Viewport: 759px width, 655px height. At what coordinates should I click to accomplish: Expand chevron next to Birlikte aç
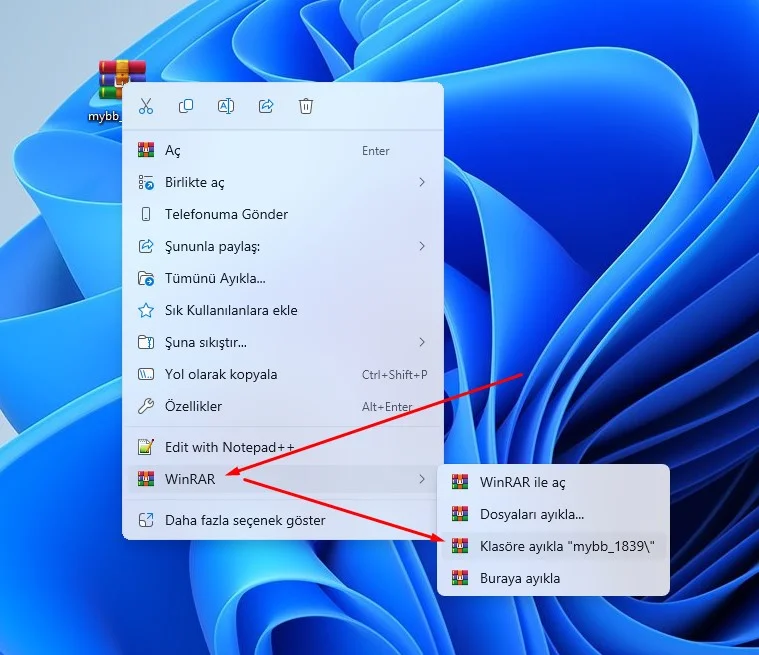422,182
